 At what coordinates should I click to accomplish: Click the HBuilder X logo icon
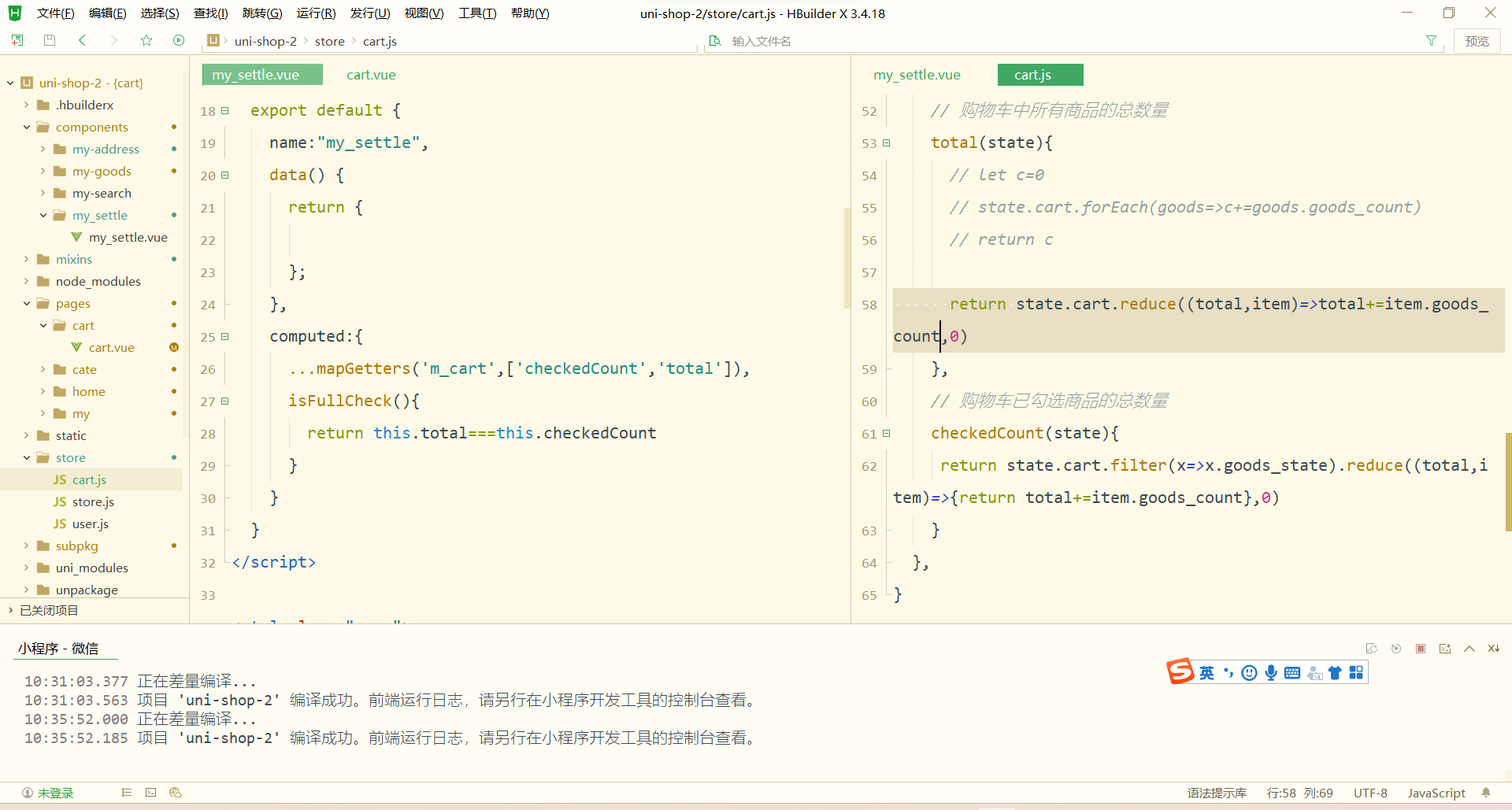tap(15, 13)
